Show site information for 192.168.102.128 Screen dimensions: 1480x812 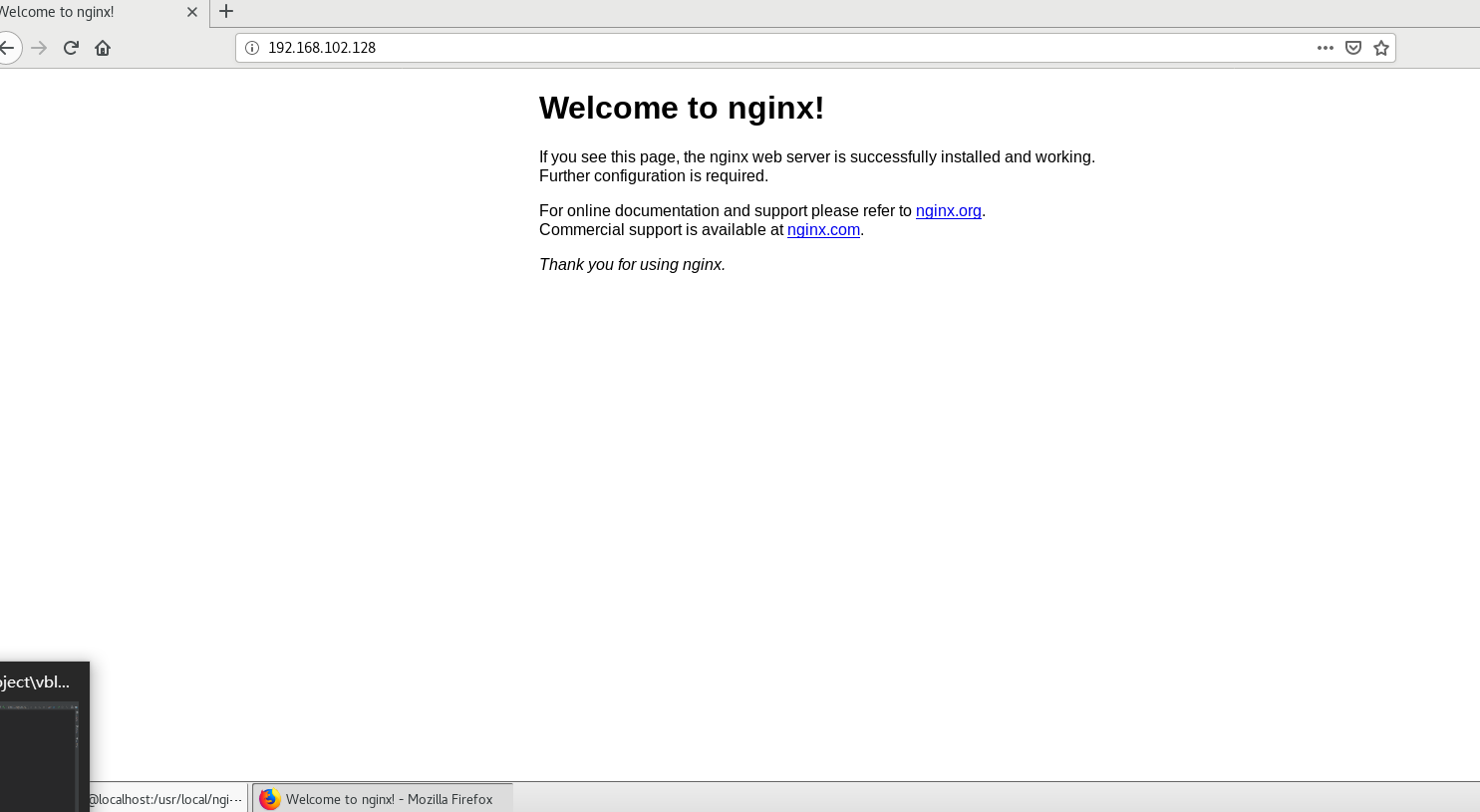tap(252, 48)
